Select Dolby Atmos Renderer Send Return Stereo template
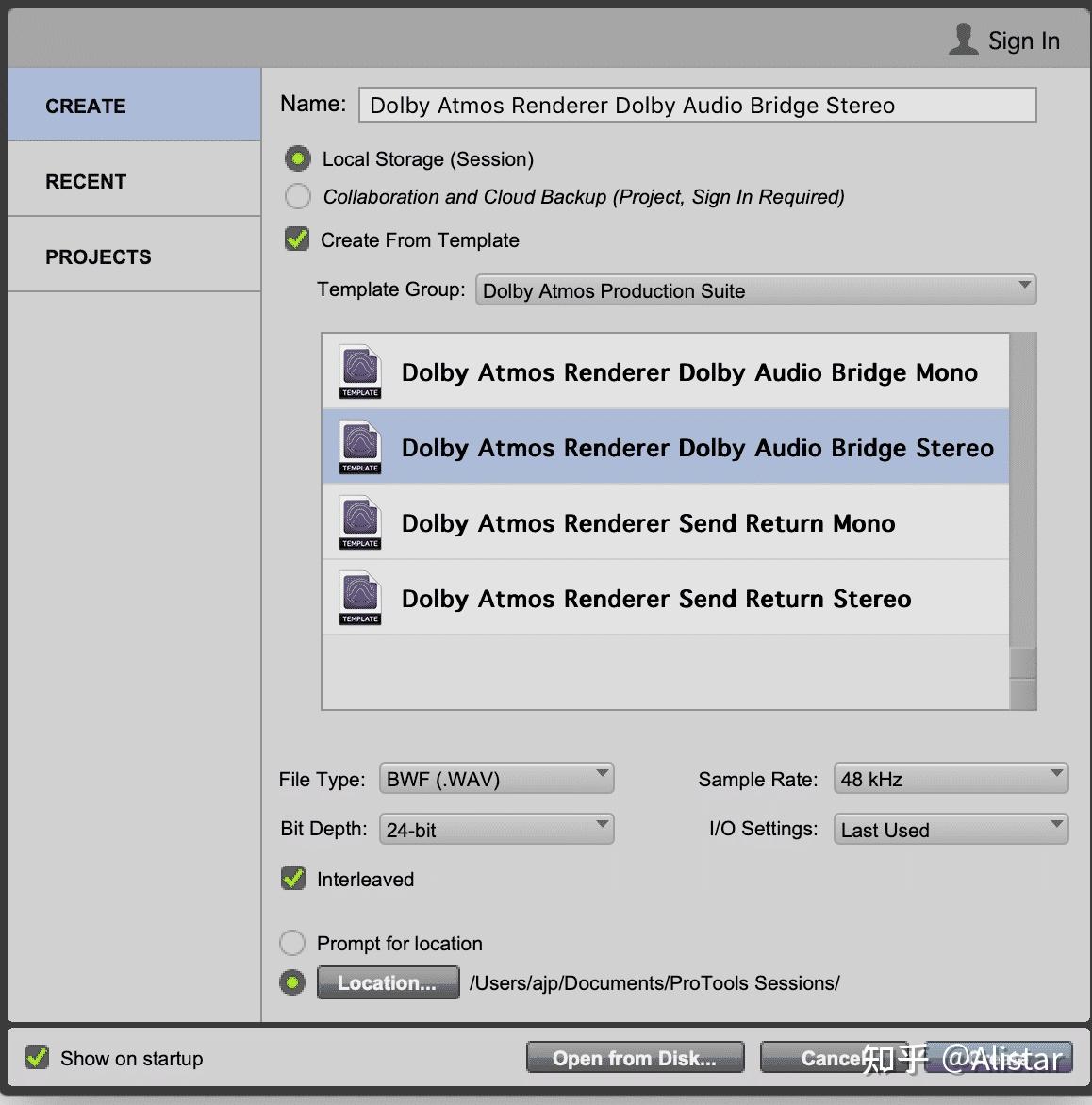 [x=666, y=598]
